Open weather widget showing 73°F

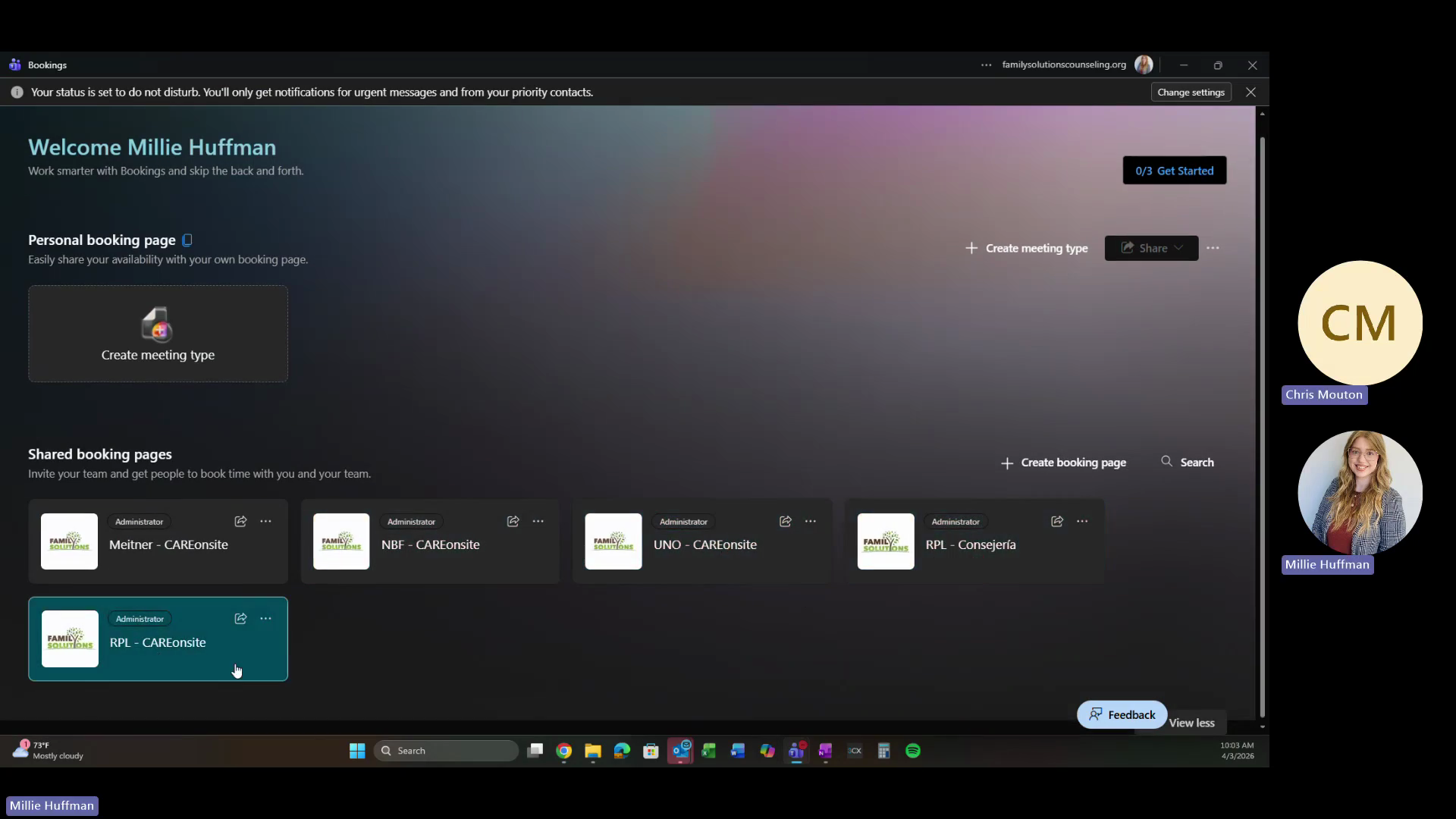point(49,751)
